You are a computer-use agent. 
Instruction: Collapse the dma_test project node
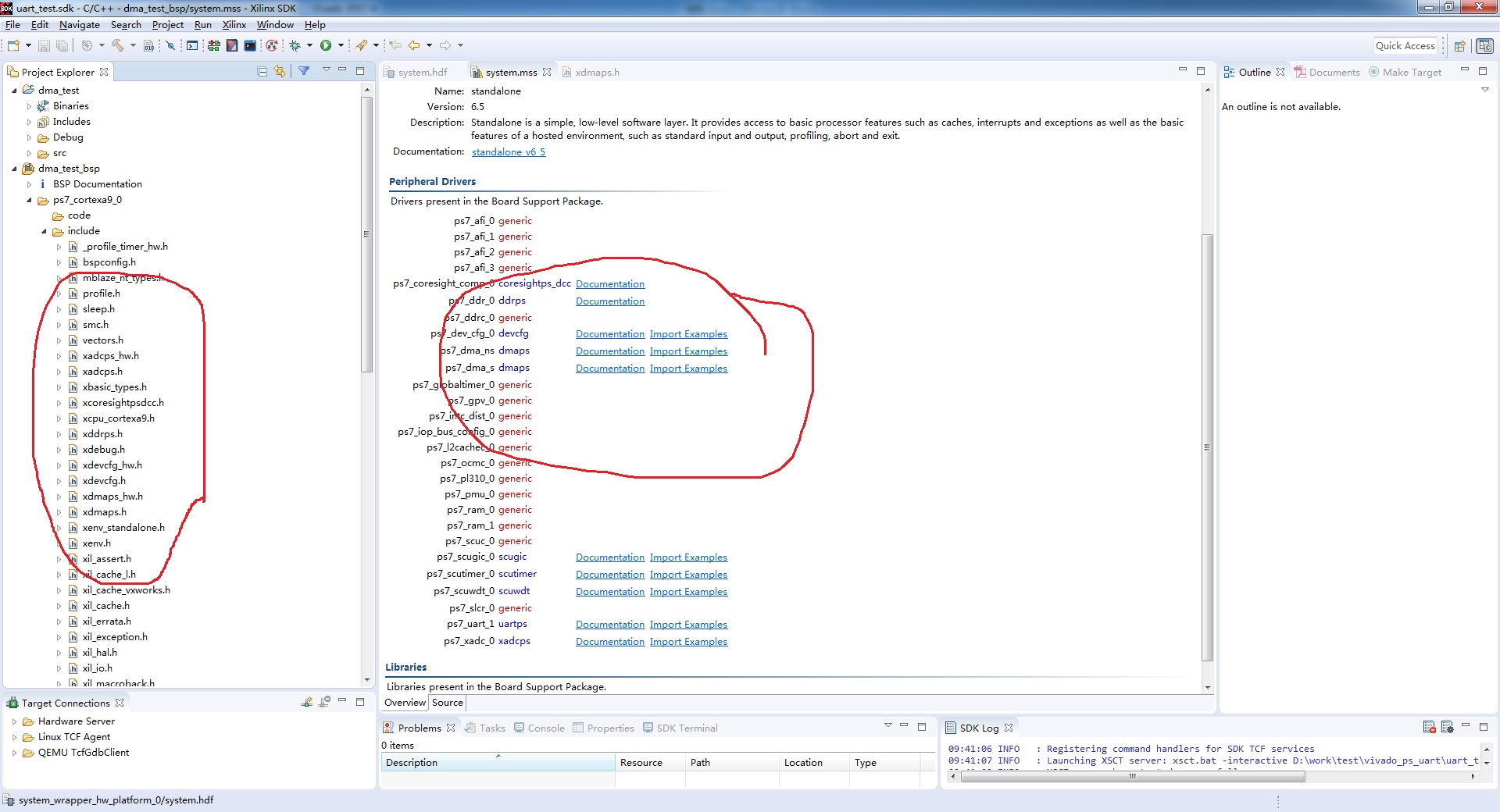14,91
